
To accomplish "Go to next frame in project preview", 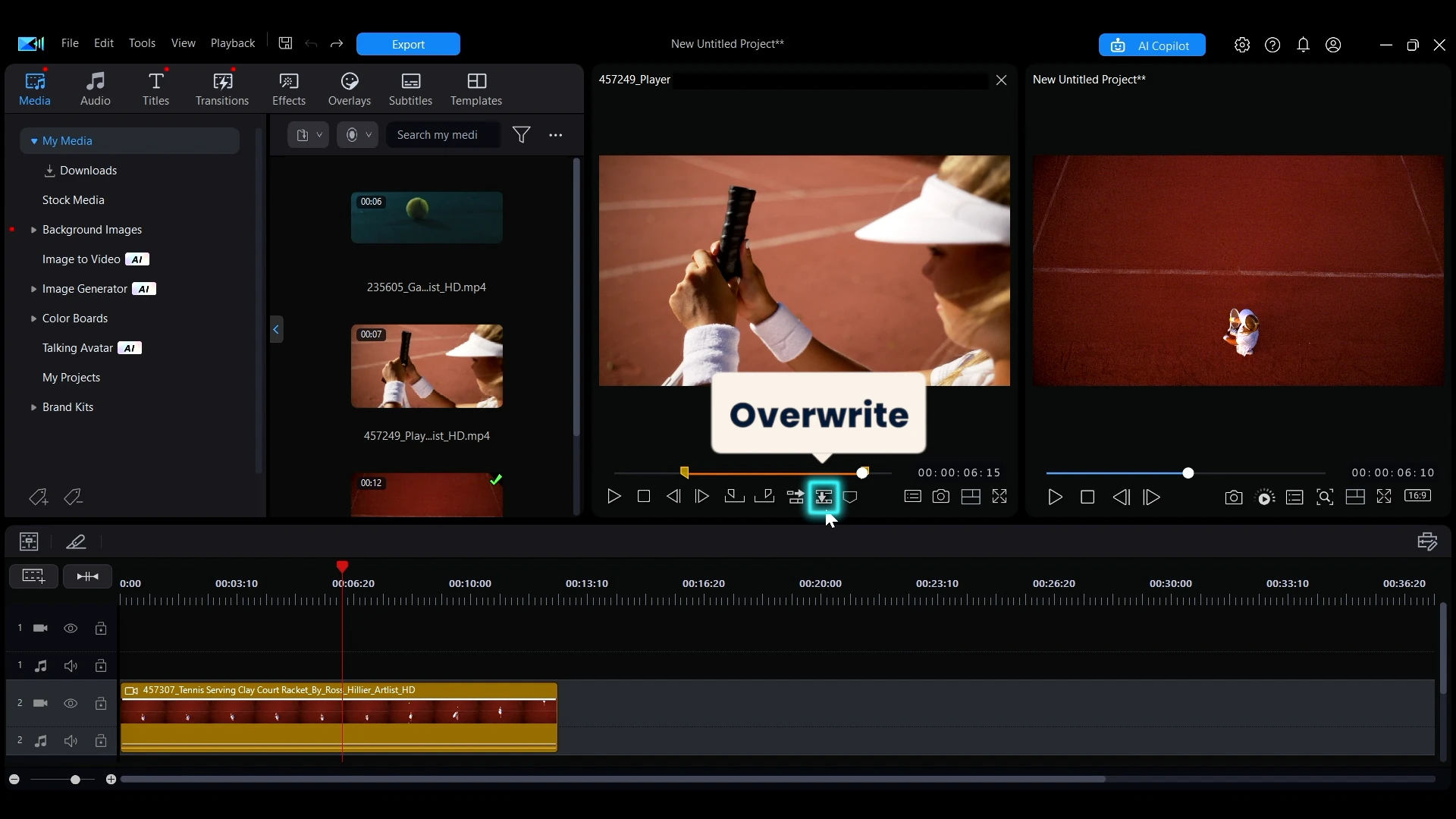I will pos(1152,497).
